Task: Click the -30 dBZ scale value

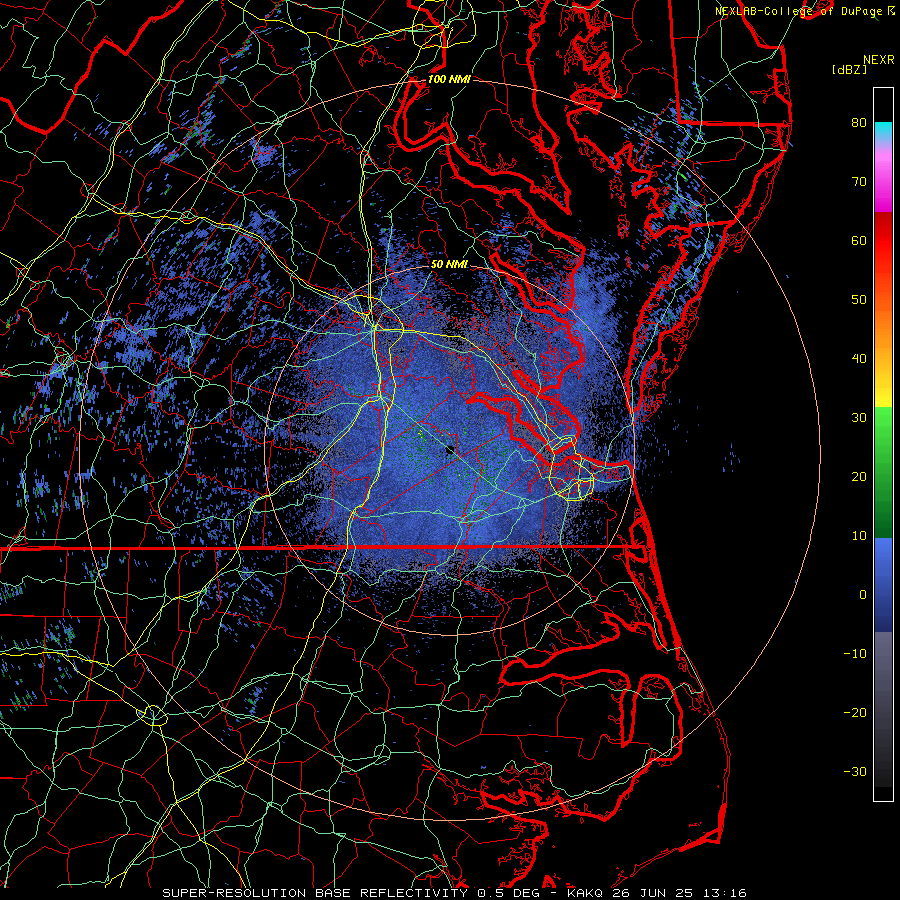Action: 855,771
